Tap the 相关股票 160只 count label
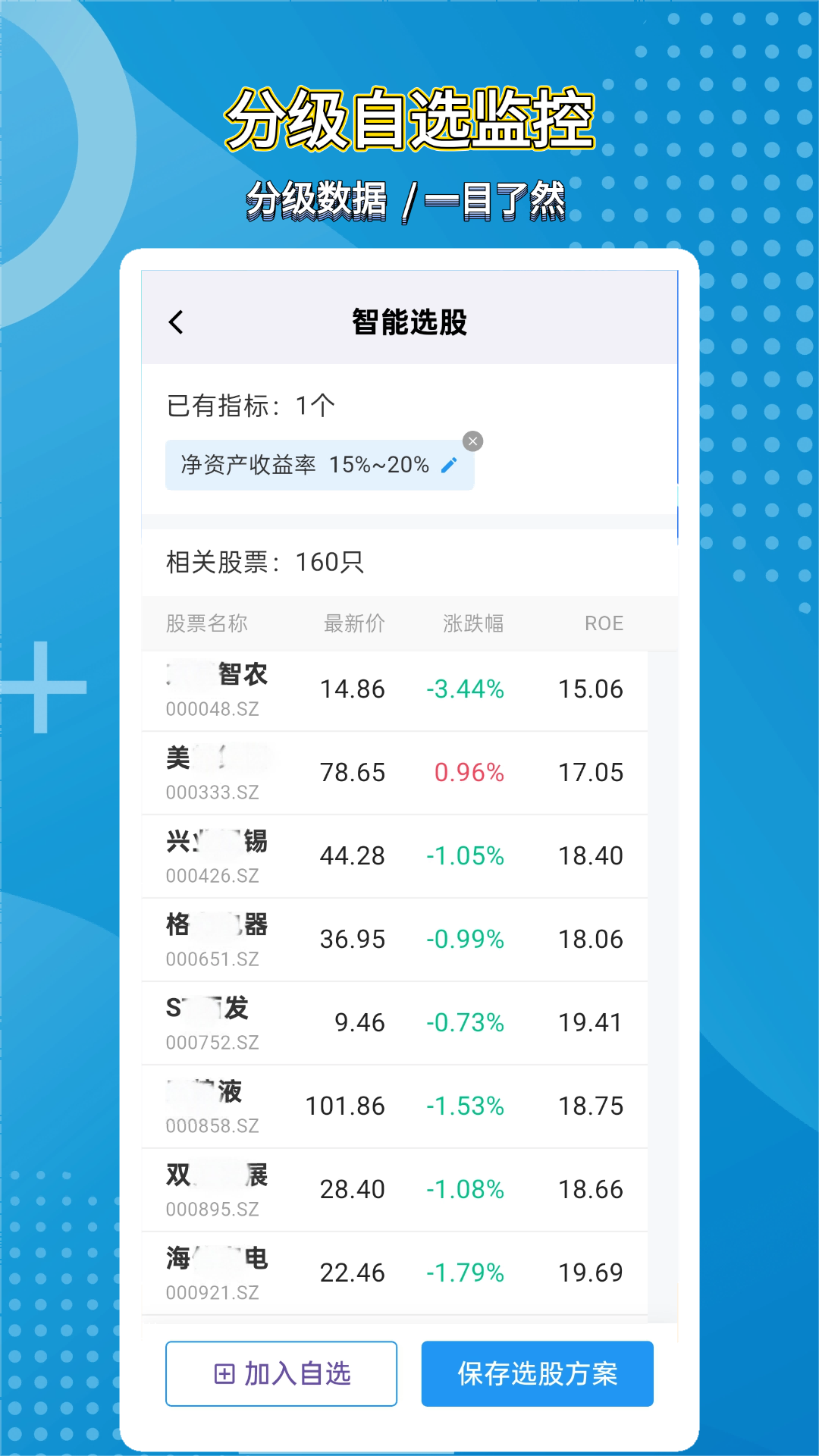 (265, 563)
